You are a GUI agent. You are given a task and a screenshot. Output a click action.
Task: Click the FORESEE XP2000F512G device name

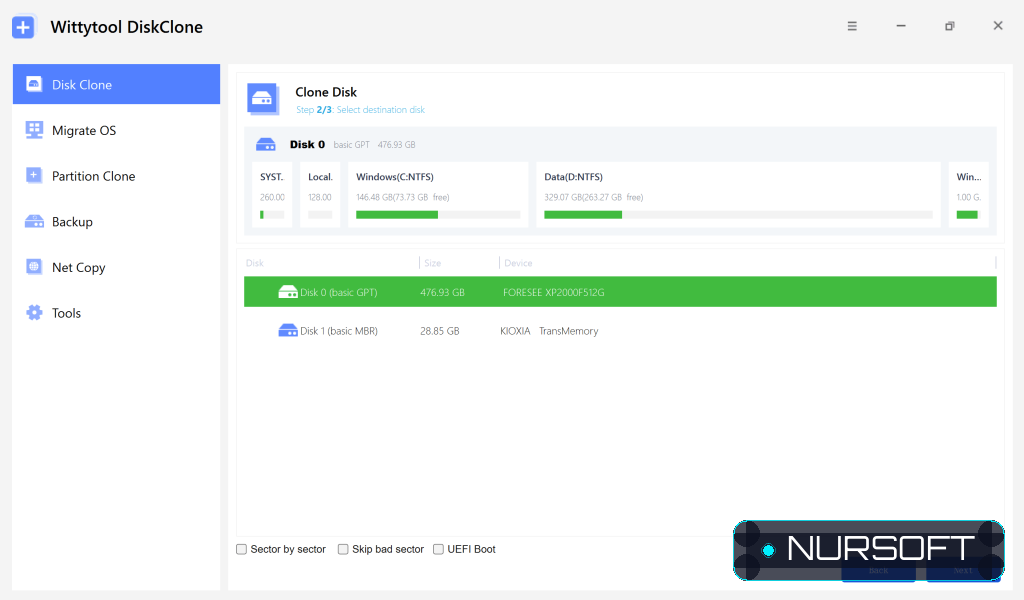coord(553,292)
